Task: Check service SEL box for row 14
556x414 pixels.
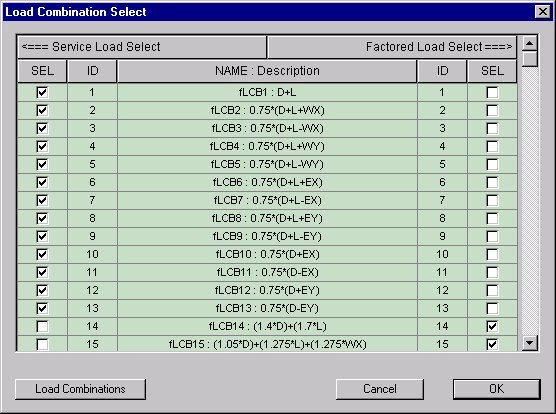Action: [42, 326]
